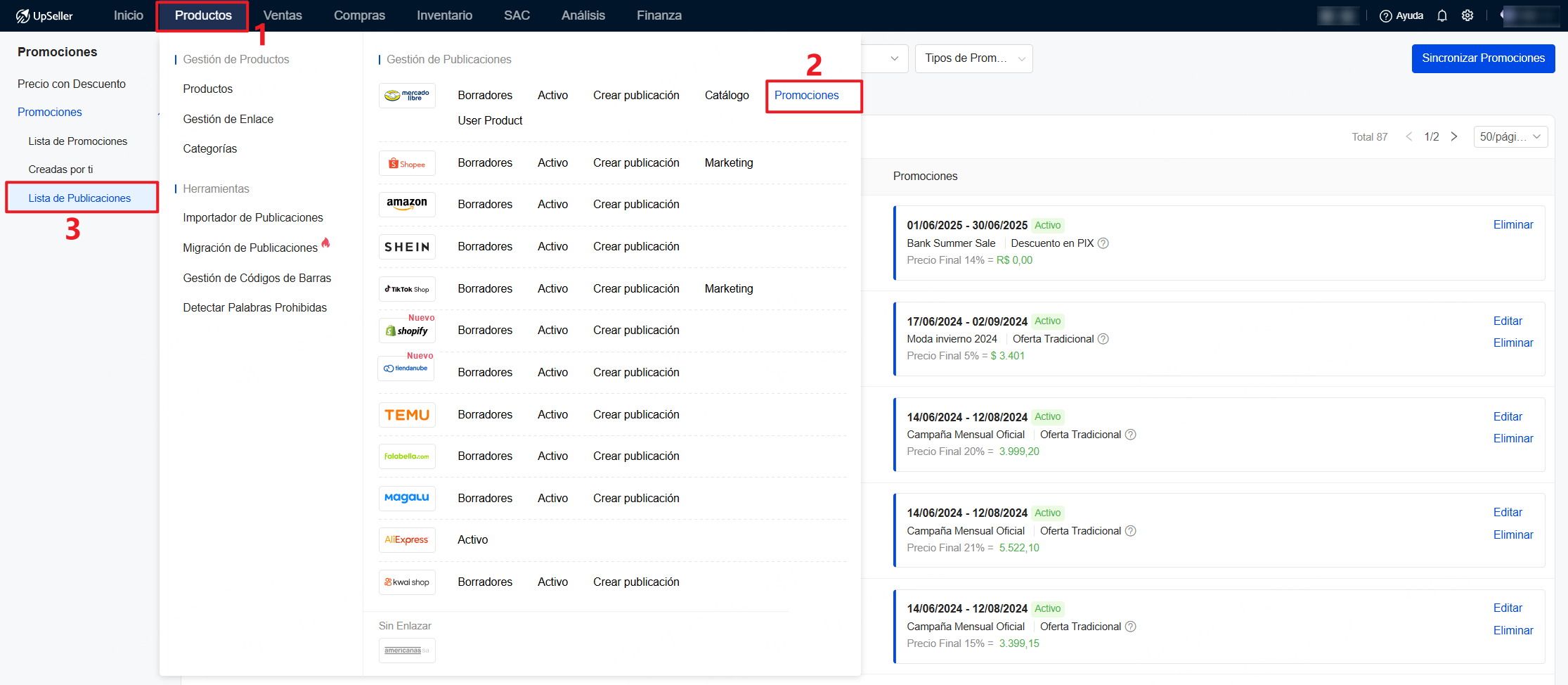Click the TEMU marketplace logo
This screenshot has width=1568, height=685.
click(x=407, y=415)
